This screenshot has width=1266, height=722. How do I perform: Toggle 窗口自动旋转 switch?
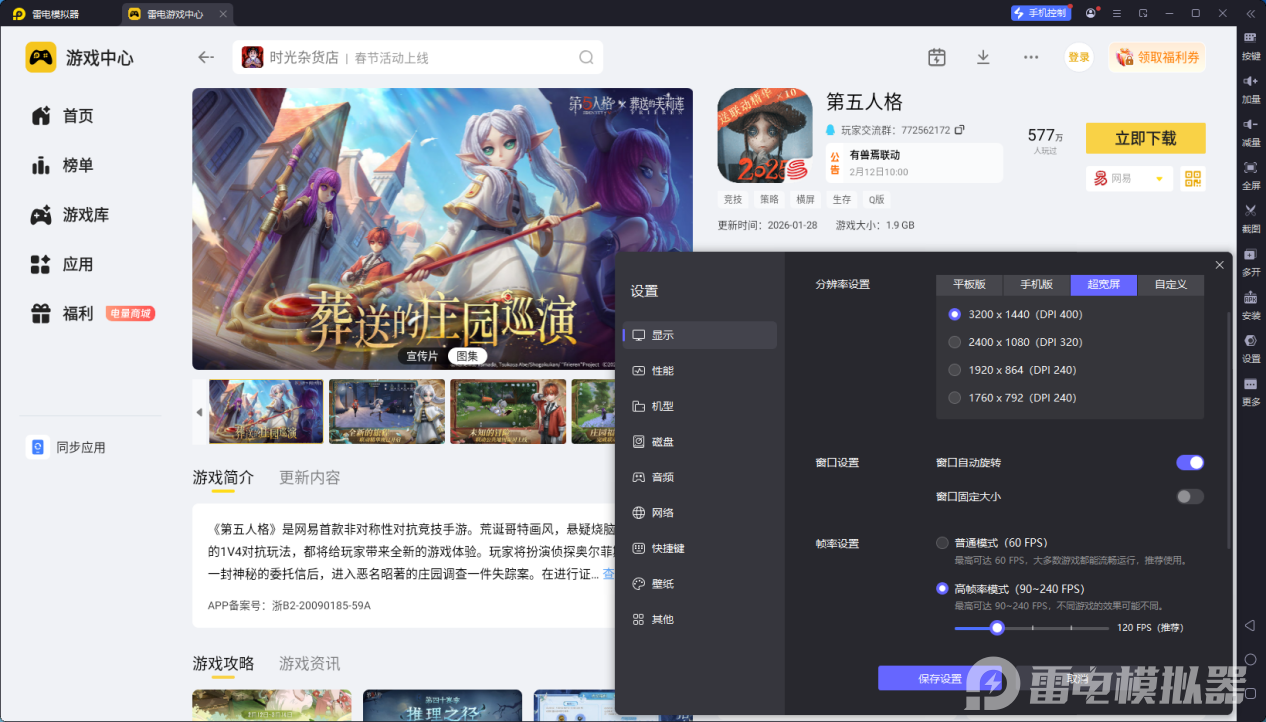[1190, 462]
